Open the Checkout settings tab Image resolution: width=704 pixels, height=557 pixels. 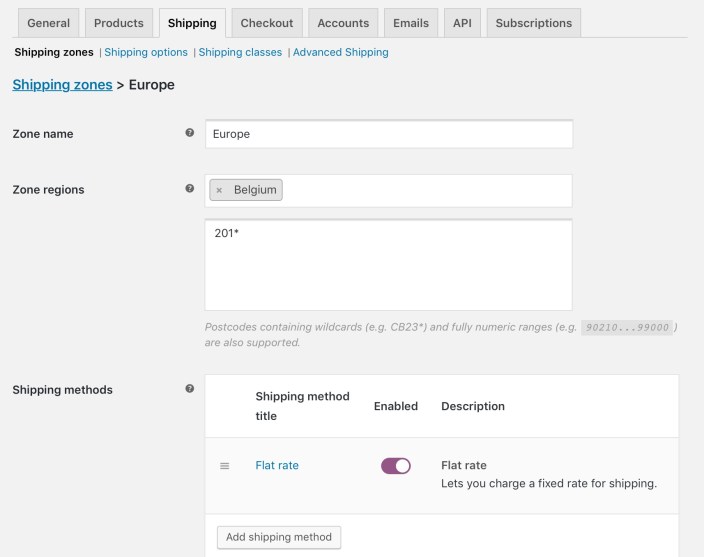click(x=267, y=23)
